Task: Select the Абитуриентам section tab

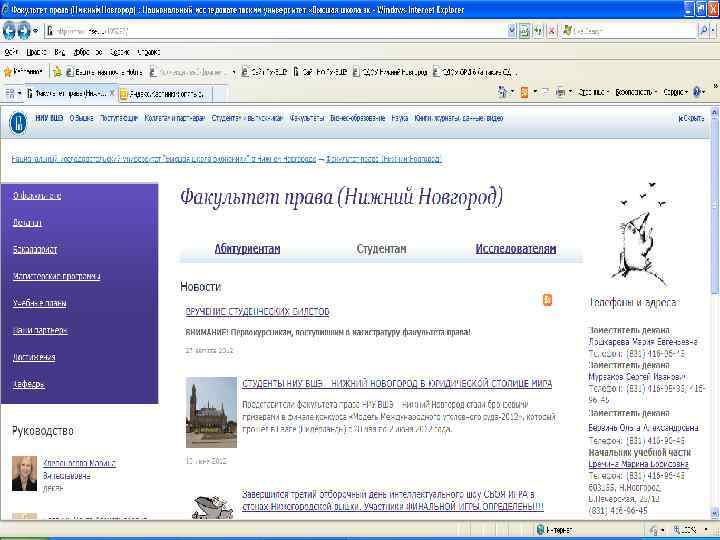Action: [248, 249]
